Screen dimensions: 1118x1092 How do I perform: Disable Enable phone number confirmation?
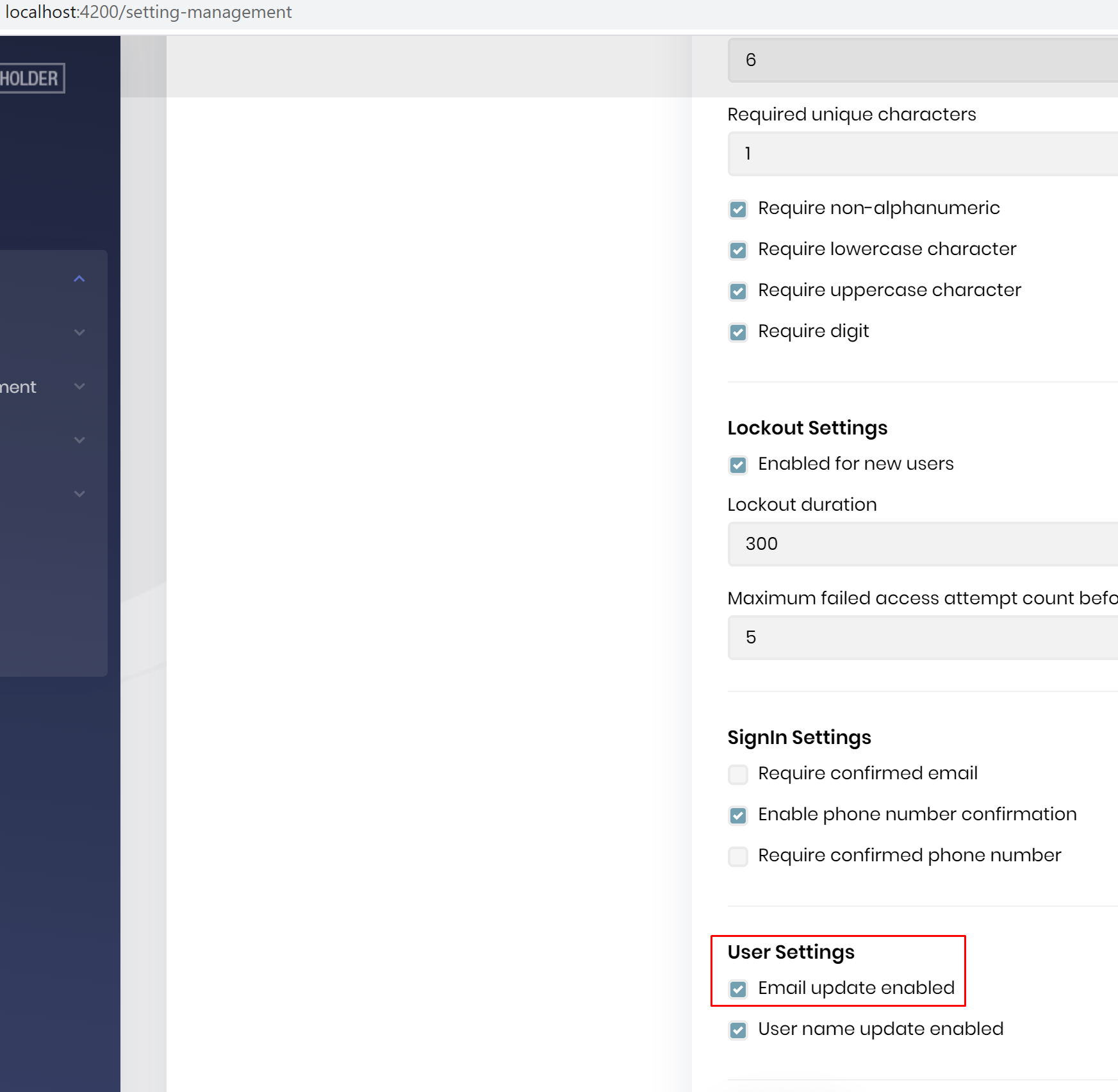(x=738, y=815)
